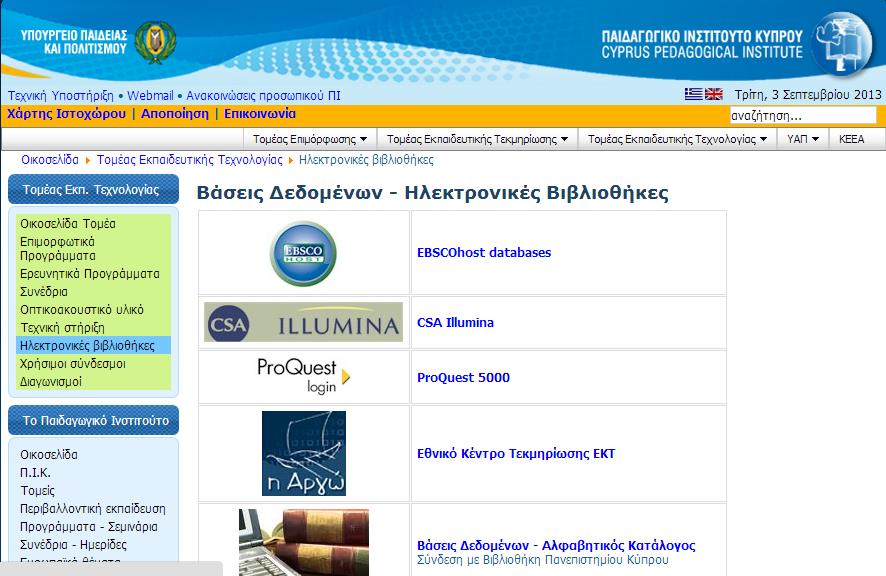Click the CSA Illumina banner image
The image size is (886, 576).
tap(303, 322)
